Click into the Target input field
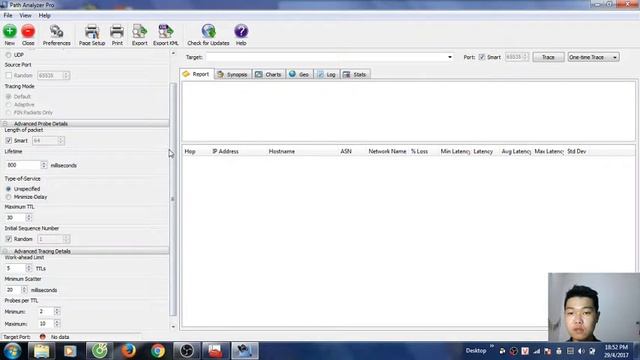This screenshot has width=640, height=360. 326,57
